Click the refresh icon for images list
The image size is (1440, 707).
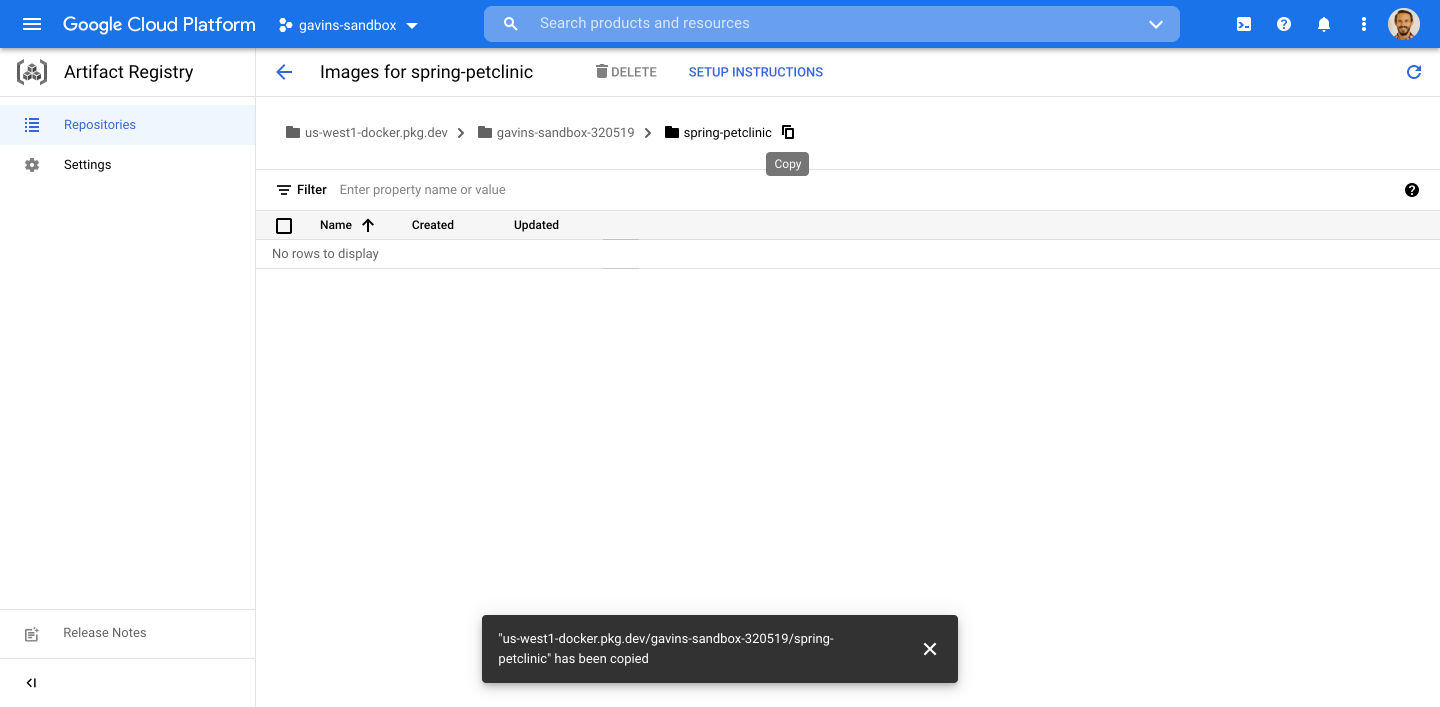1414,72
